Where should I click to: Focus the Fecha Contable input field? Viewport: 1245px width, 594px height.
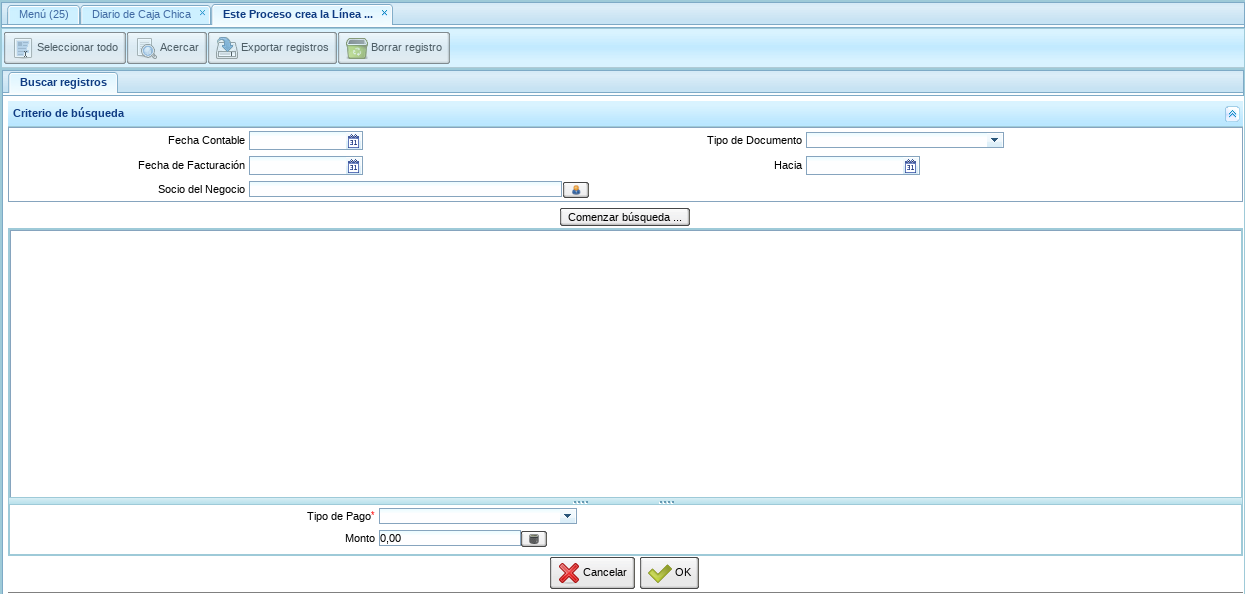tap(297, 141)
